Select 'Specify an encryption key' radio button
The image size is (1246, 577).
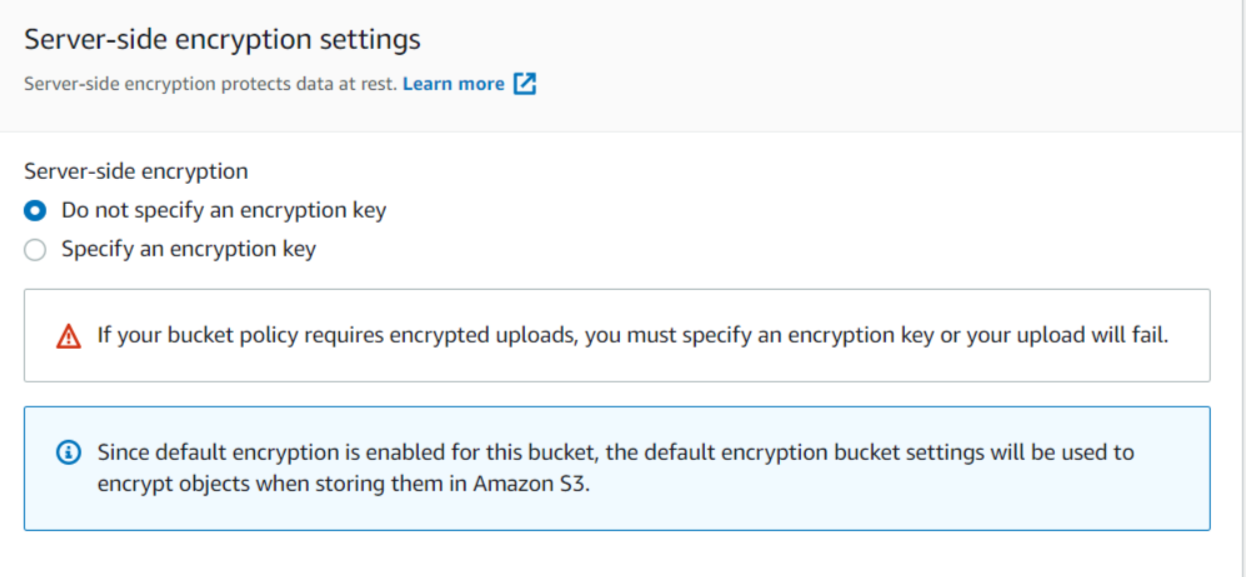click(x=35, y=250)
